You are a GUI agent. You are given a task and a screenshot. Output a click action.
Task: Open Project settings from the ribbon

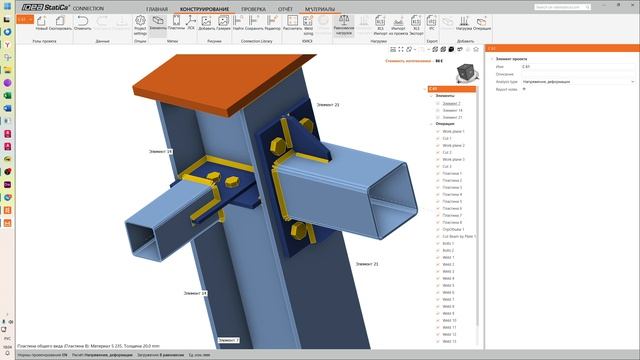tap(140, 25)
